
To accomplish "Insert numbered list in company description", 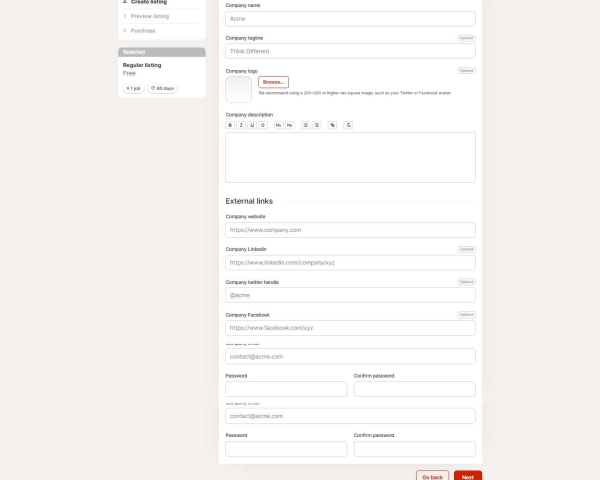I will click(x=317, y=125).
